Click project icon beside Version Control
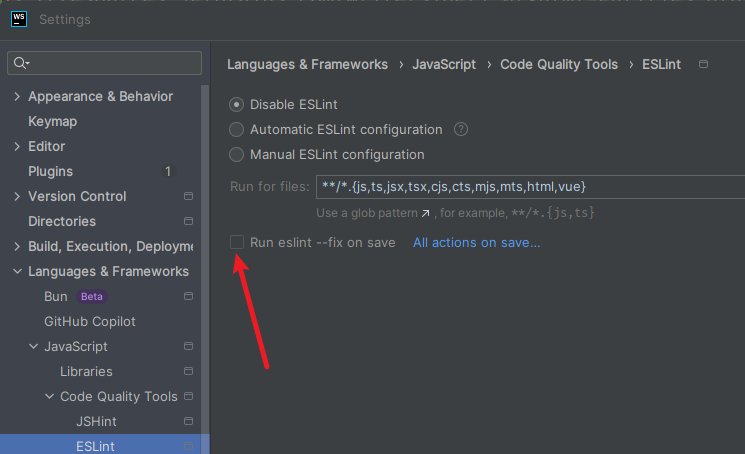Viewport: 745px width, 454px height. click(188, 196)
